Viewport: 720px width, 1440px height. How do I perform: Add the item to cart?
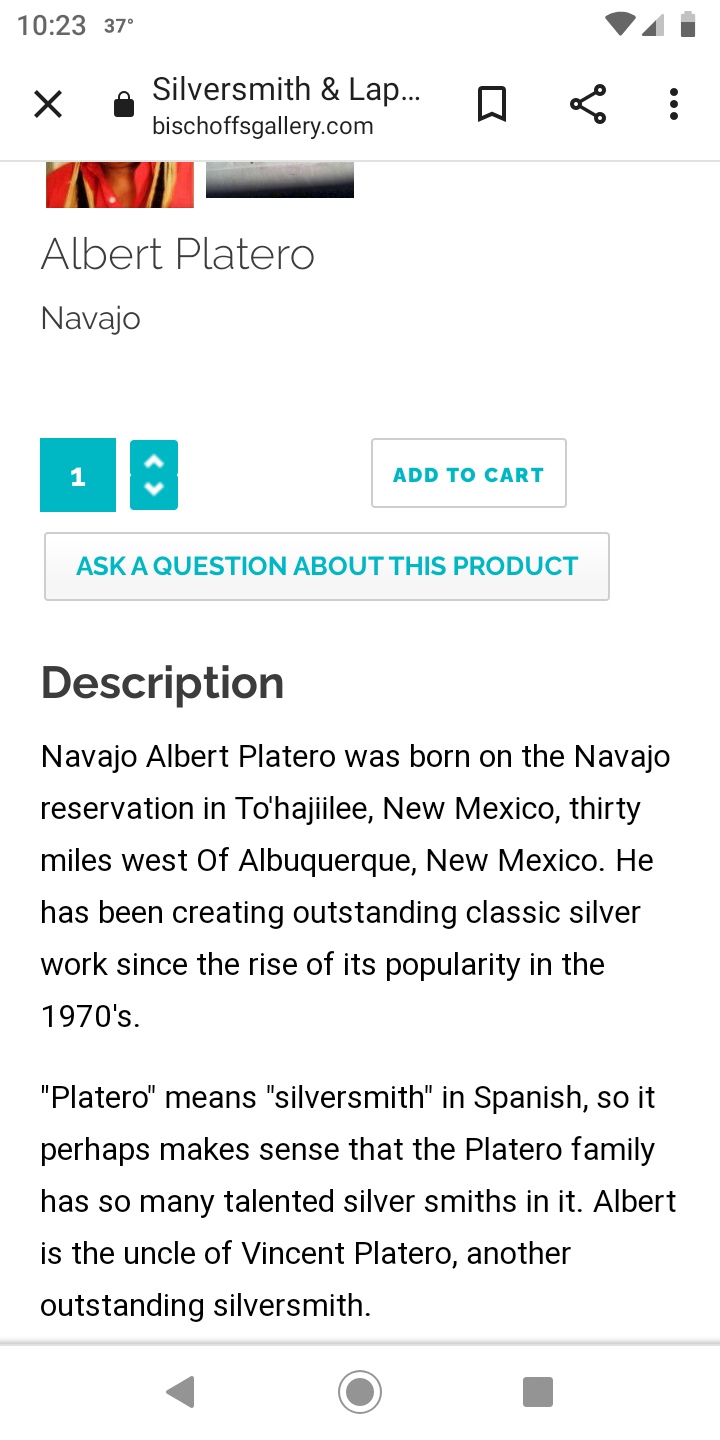(x=468, y=474)
